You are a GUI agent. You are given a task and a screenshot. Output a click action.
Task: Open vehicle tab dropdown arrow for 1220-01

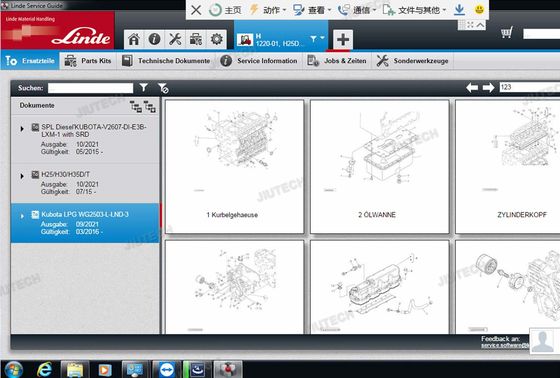tap(322, 38)
